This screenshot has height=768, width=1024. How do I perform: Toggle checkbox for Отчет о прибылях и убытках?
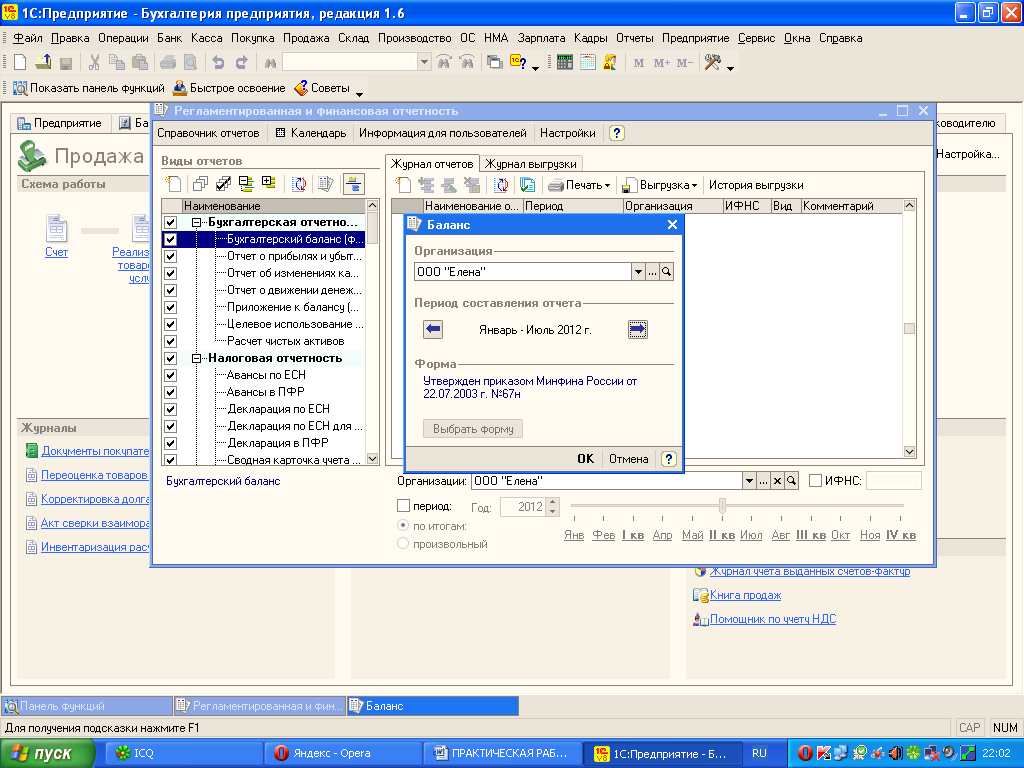[170, 256]
